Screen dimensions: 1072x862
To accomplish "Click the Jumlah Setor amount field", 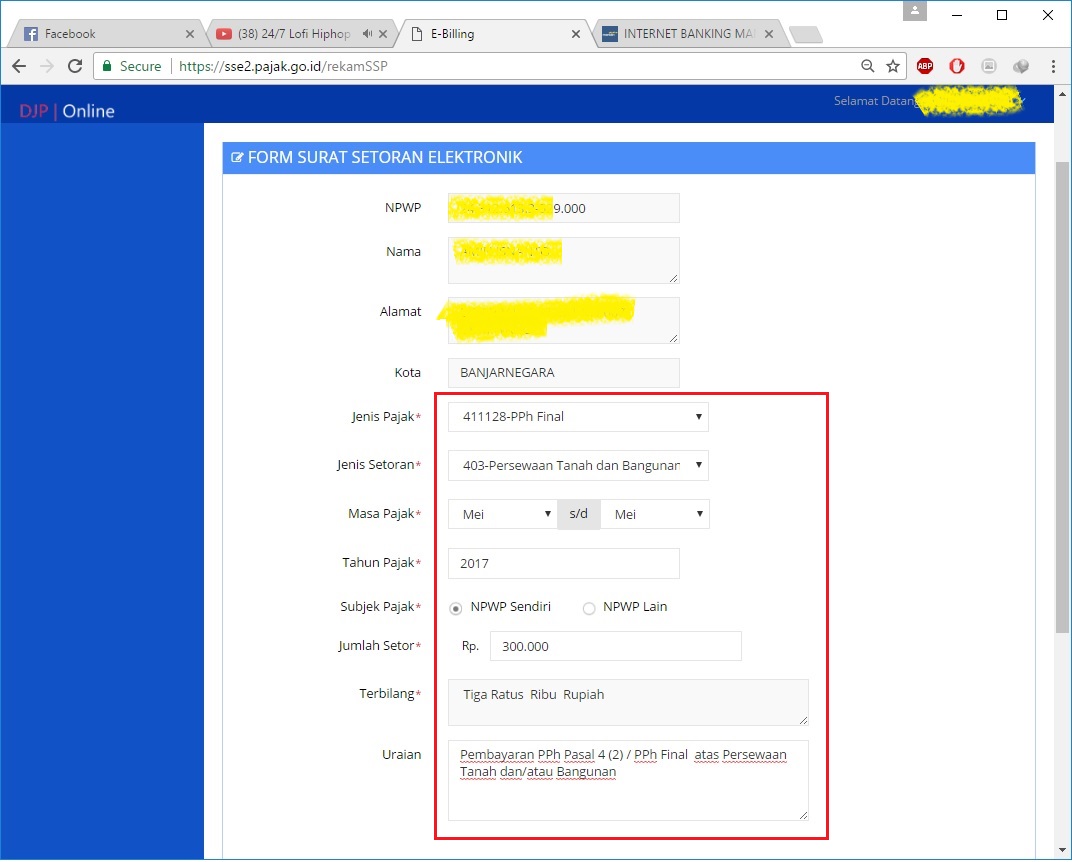I will click(x=615, y=646).
